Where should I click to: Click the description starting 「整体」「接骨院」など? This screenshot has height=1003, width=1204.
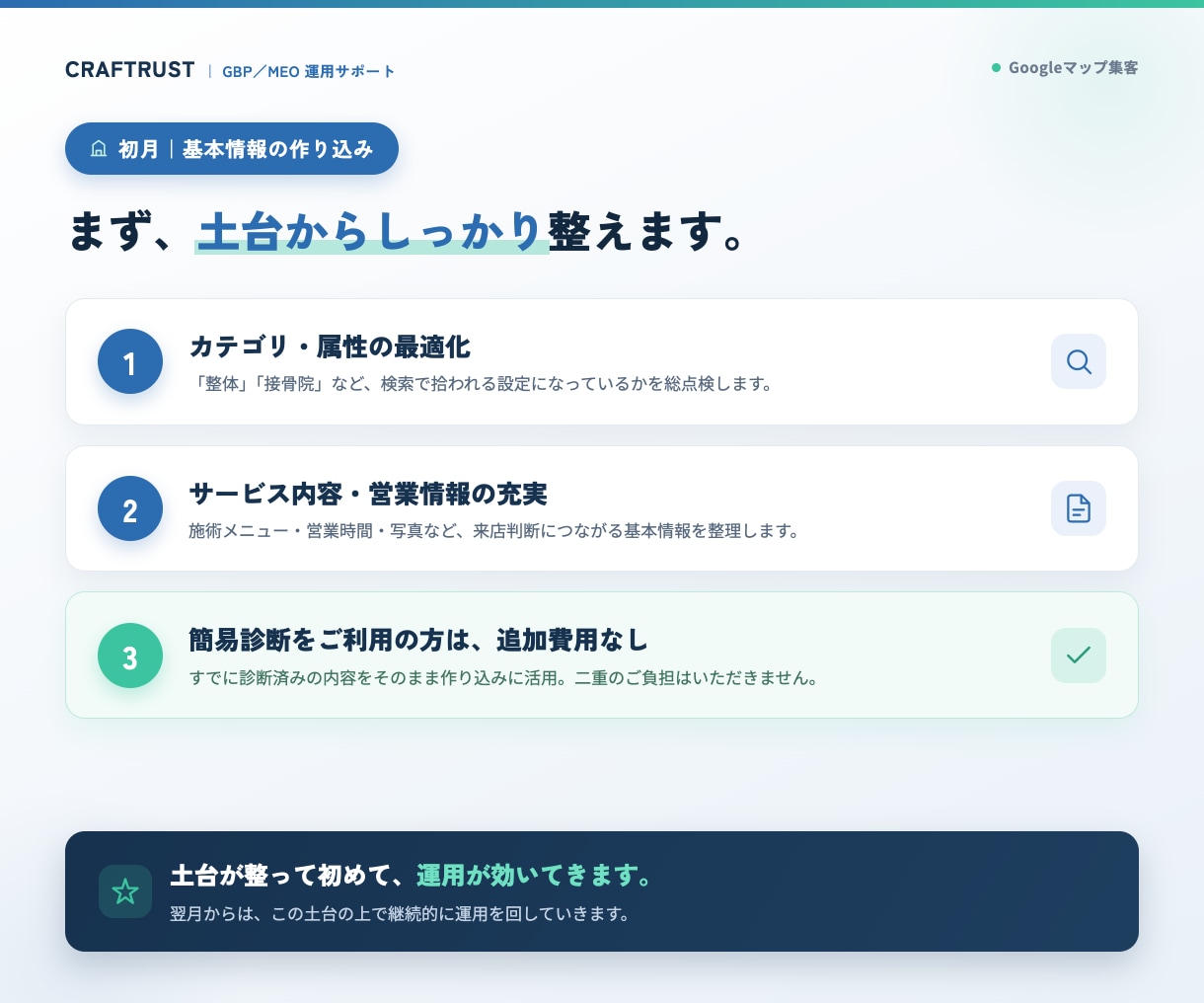pos(484,384)
